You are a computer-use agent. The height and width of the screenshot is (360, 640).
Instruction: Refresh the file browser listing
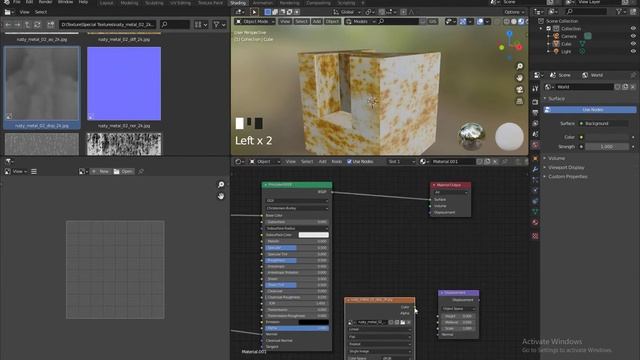coord(37,25)
